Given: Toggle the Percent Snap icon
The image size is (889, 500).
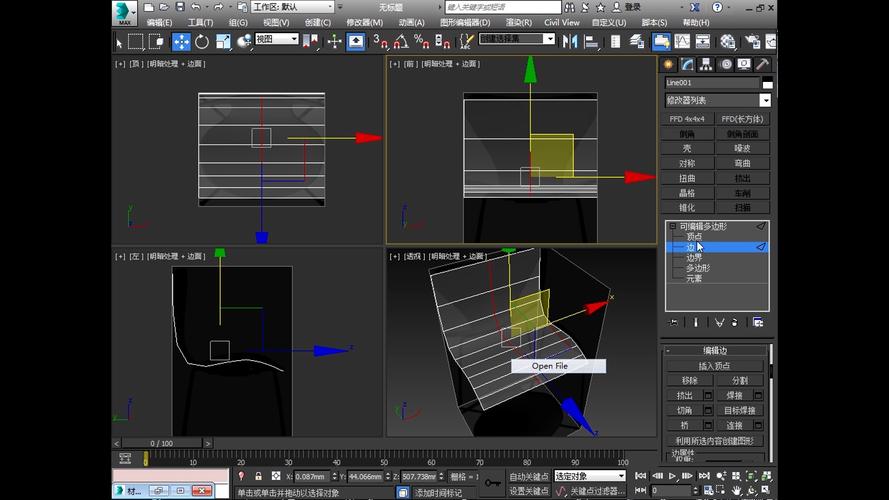Looking at the screenshot, I should (421, 42).
